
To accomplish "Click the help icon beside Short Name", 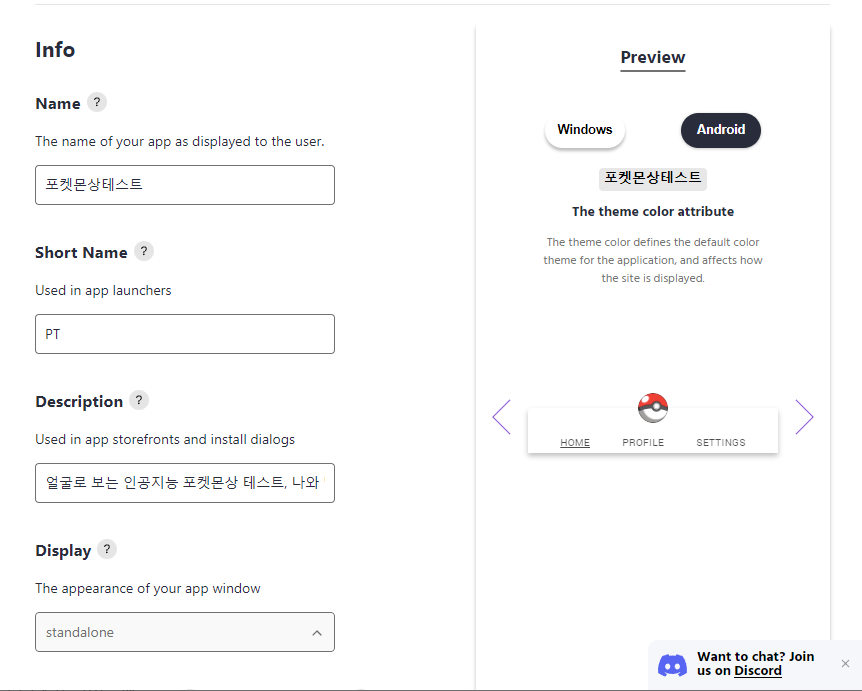I will click(144, 251).
